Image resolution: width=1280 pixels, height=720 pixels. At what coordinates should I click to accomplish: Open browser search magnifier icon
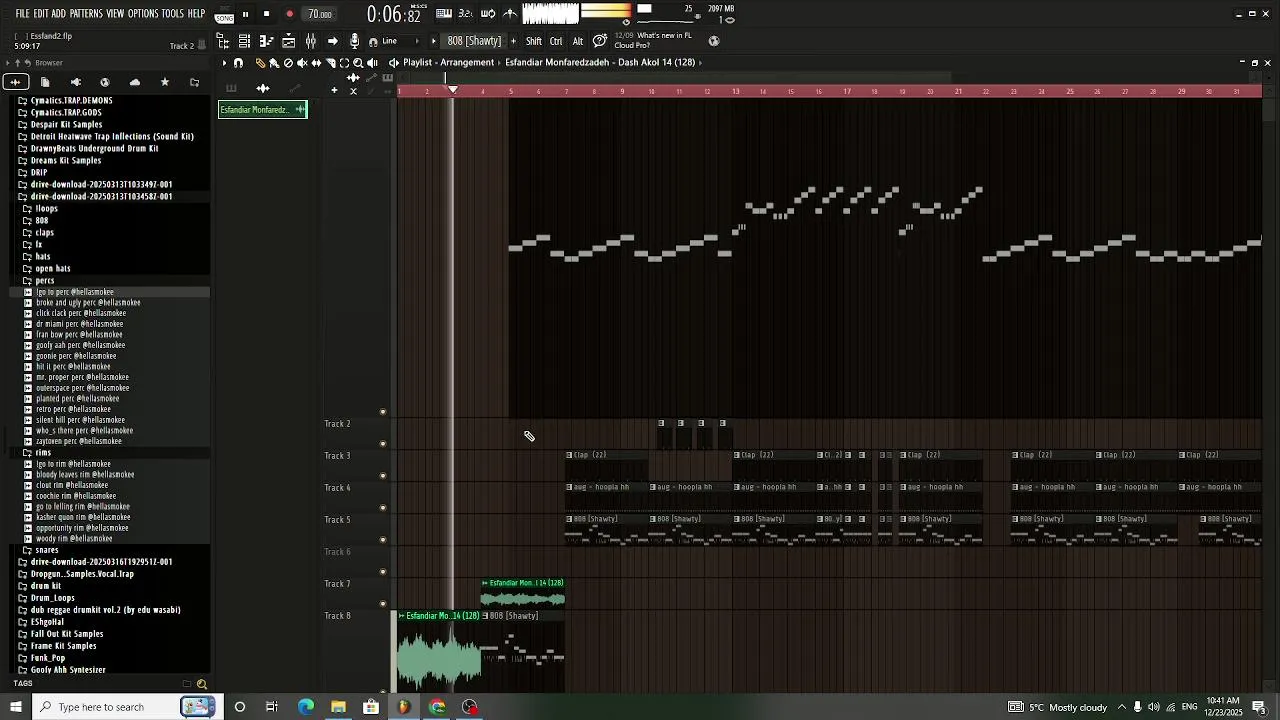coord(202,684)
